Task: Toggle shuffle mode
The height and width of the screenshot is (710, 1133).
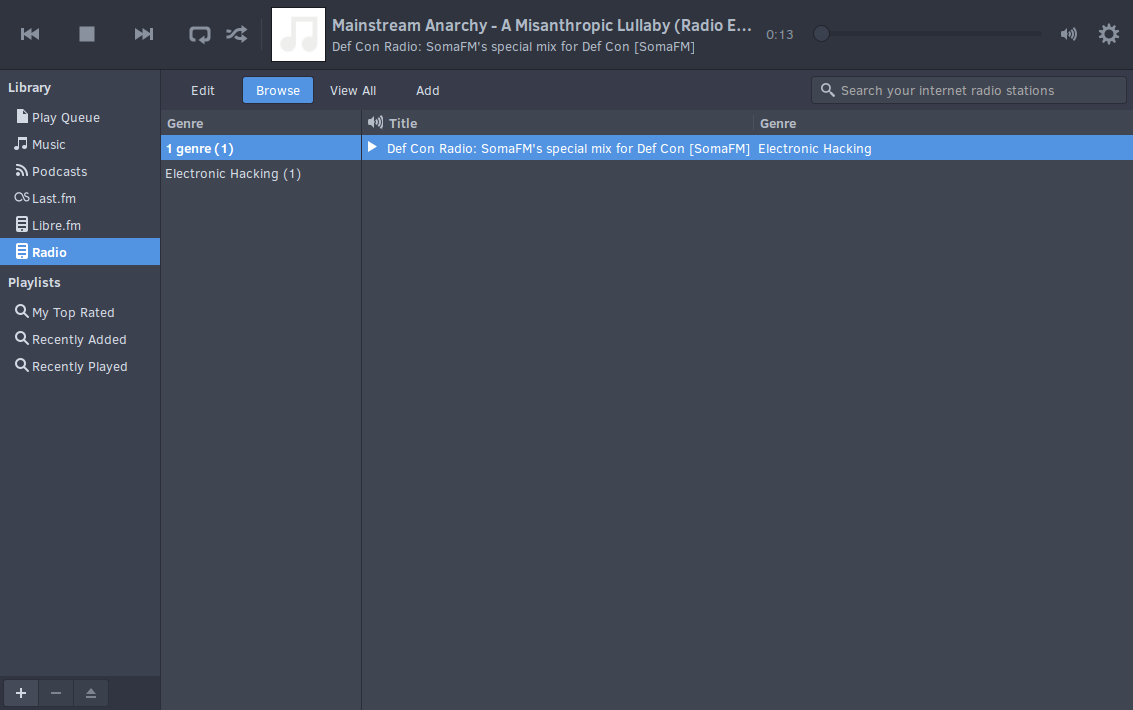Action: pos(236,34)
